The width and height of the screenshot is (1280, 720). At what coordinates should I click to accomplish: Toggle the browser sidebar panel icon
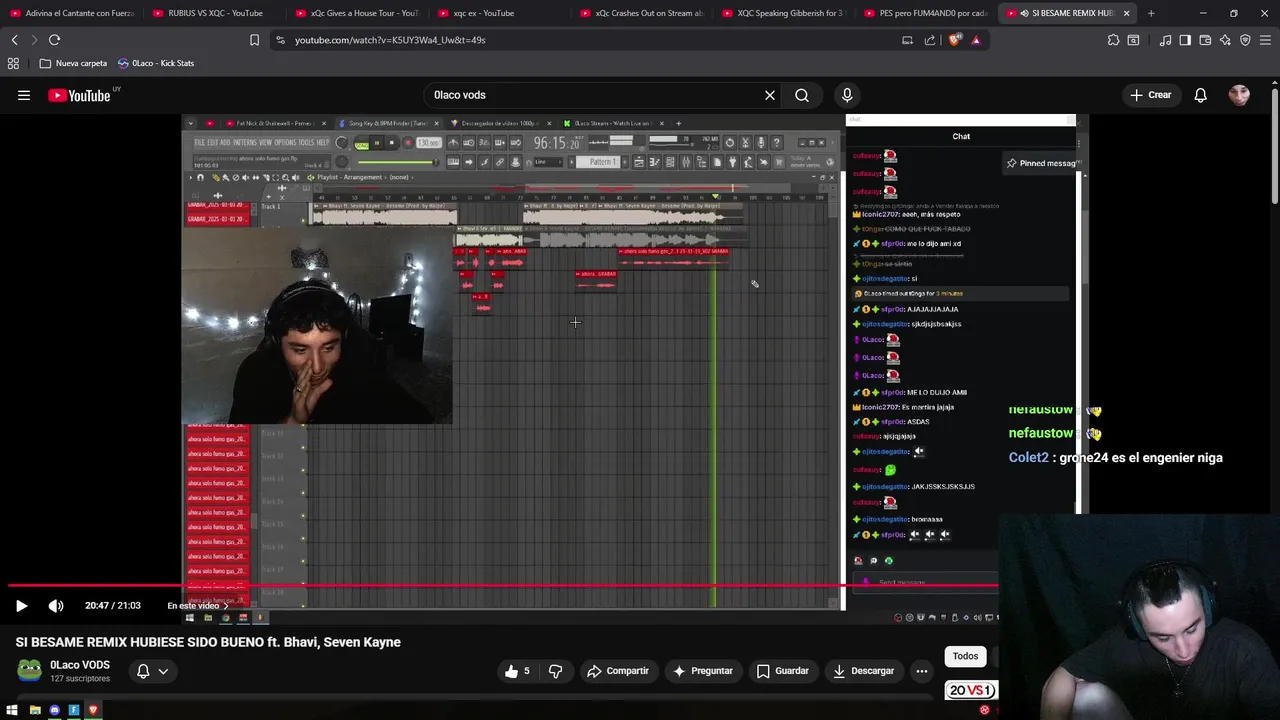(1185, 40)
